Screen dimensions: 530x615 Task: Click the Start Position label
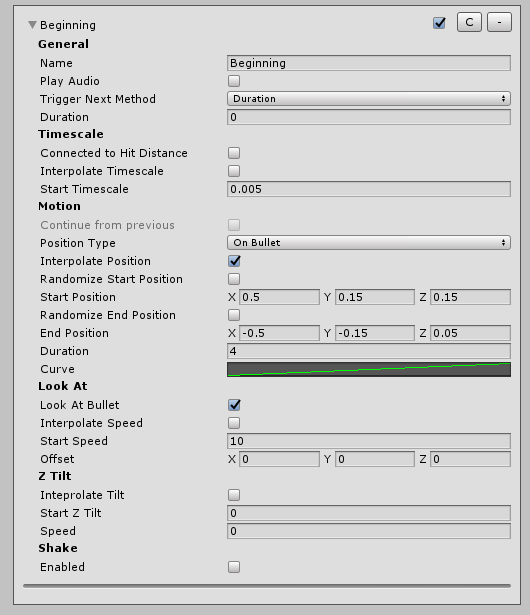[78, 297]
